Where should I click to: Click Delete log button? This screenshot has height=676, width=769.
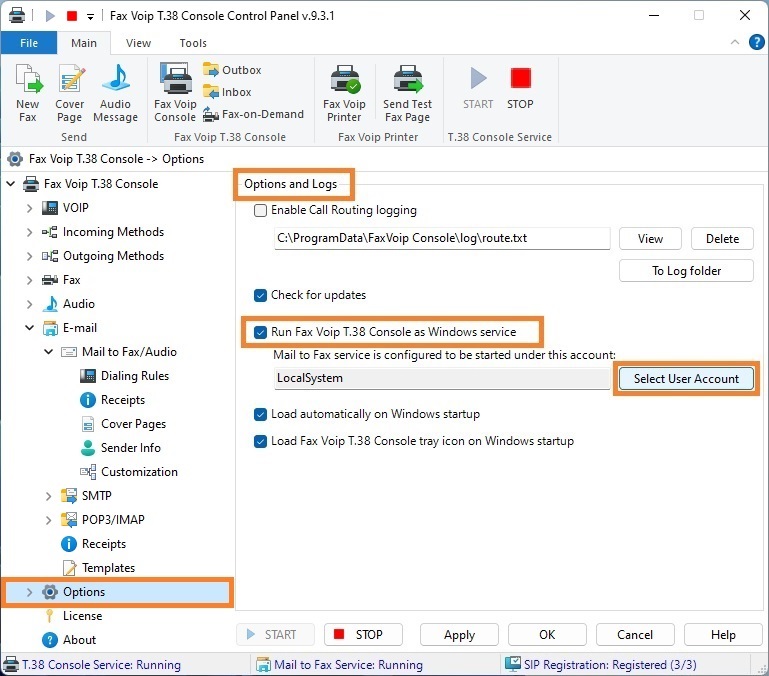click(x=722, y=239)
